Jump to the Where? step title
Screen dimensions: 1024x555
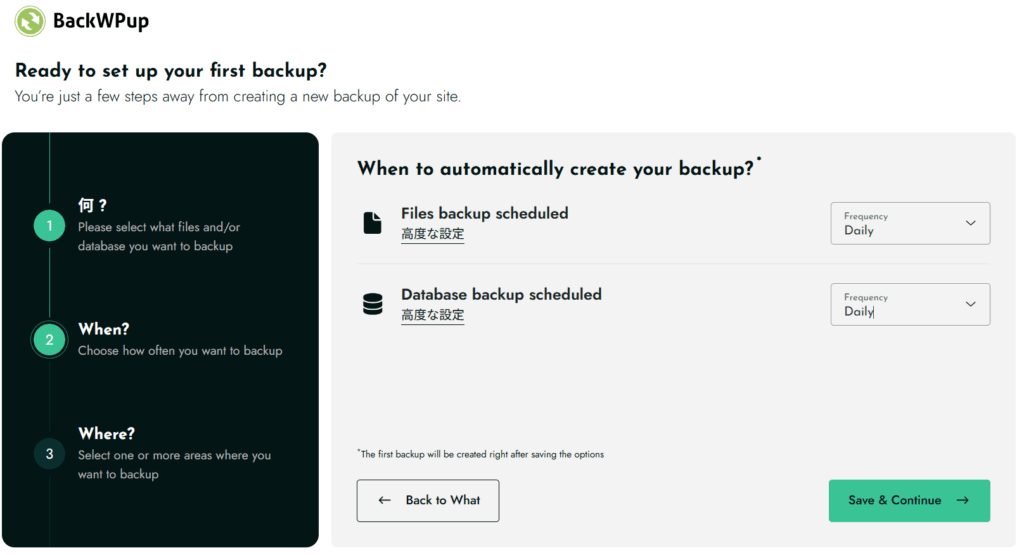[x=106, y=434]
